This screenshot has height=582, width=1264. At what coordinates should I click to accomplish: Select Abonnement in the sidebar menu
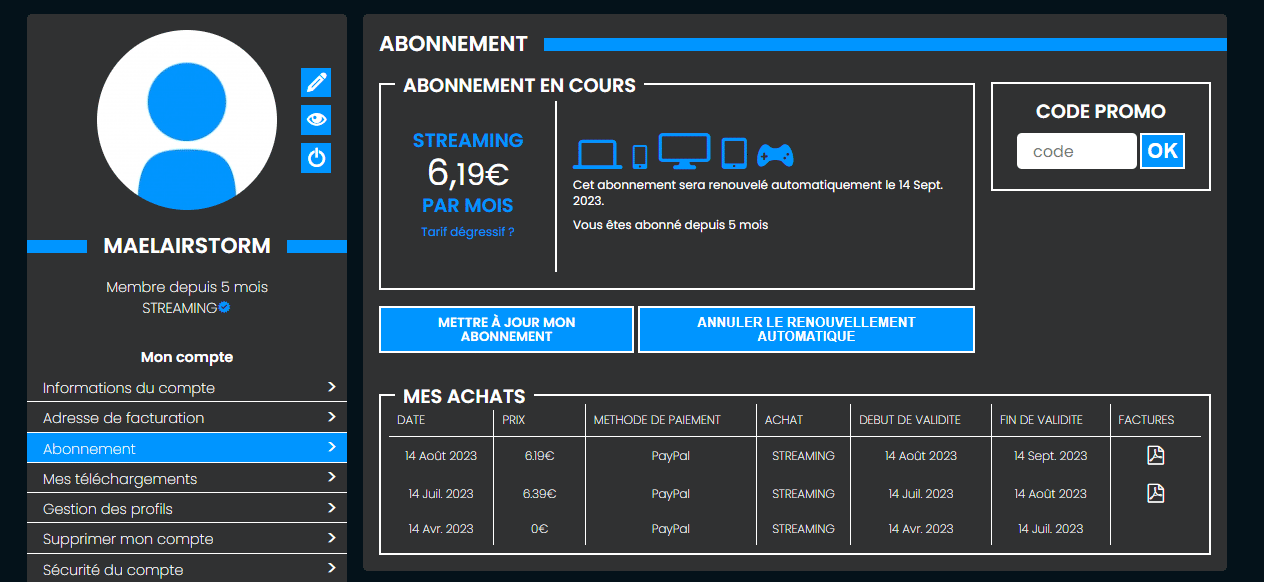click(x=187, y=448)
